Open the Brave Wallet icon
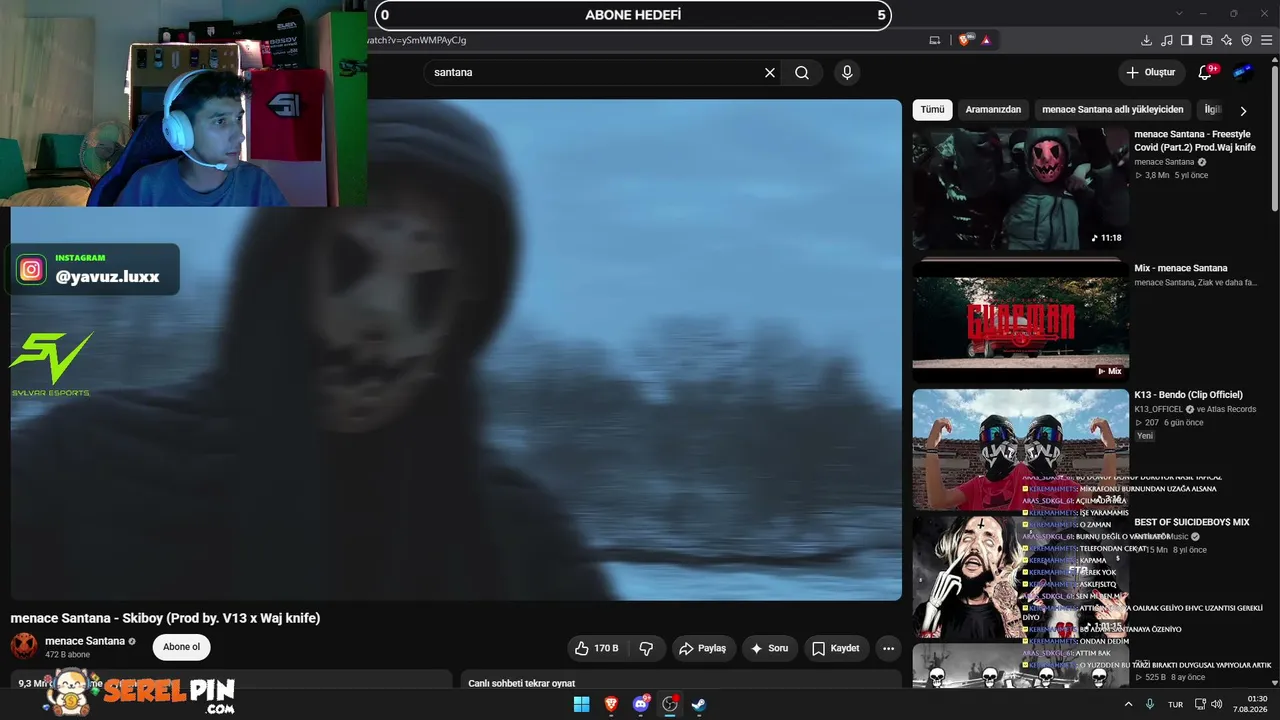Screen dimensions: 1280x720 [1207, 40]
